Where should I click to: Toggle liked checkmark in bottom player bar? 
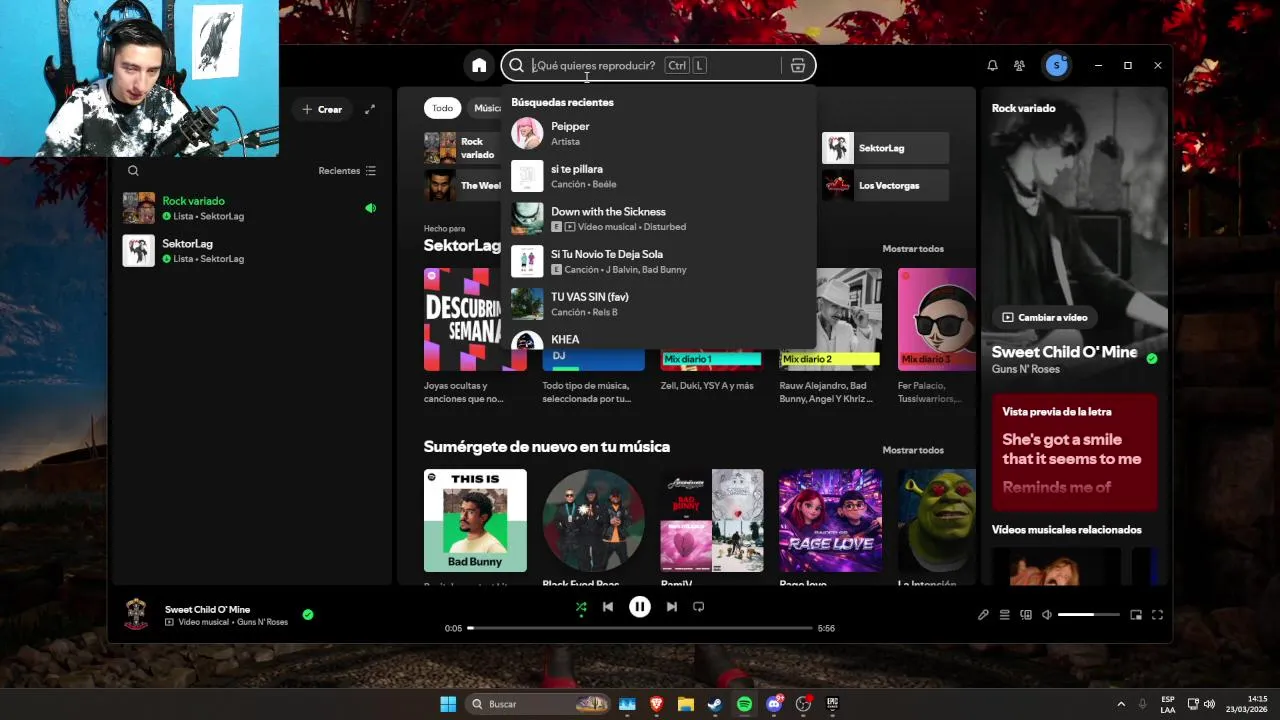[308, 614]
